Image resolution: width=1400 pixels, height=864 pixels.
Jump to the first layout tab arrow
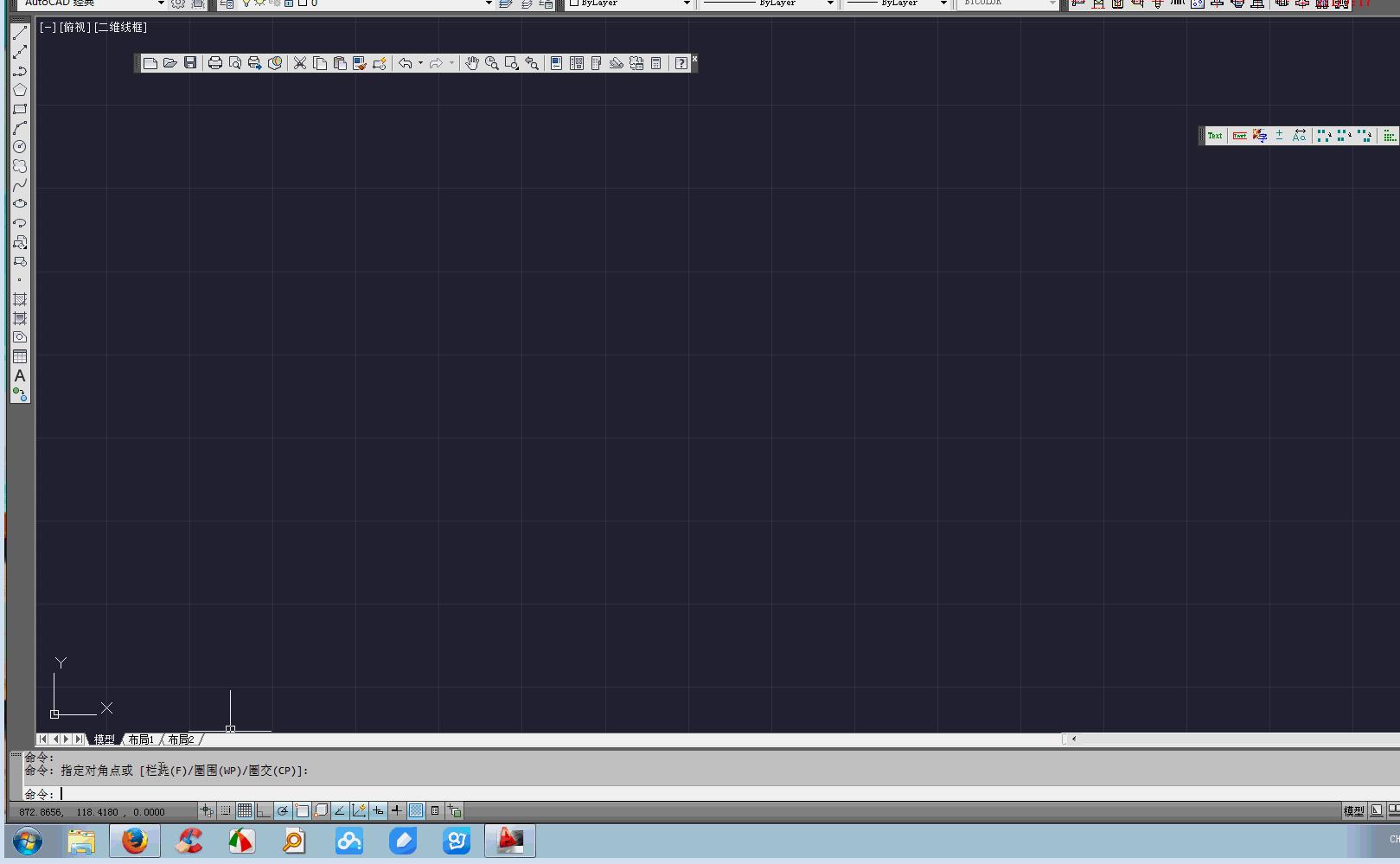pyautogui.click(x=42, y=739)
